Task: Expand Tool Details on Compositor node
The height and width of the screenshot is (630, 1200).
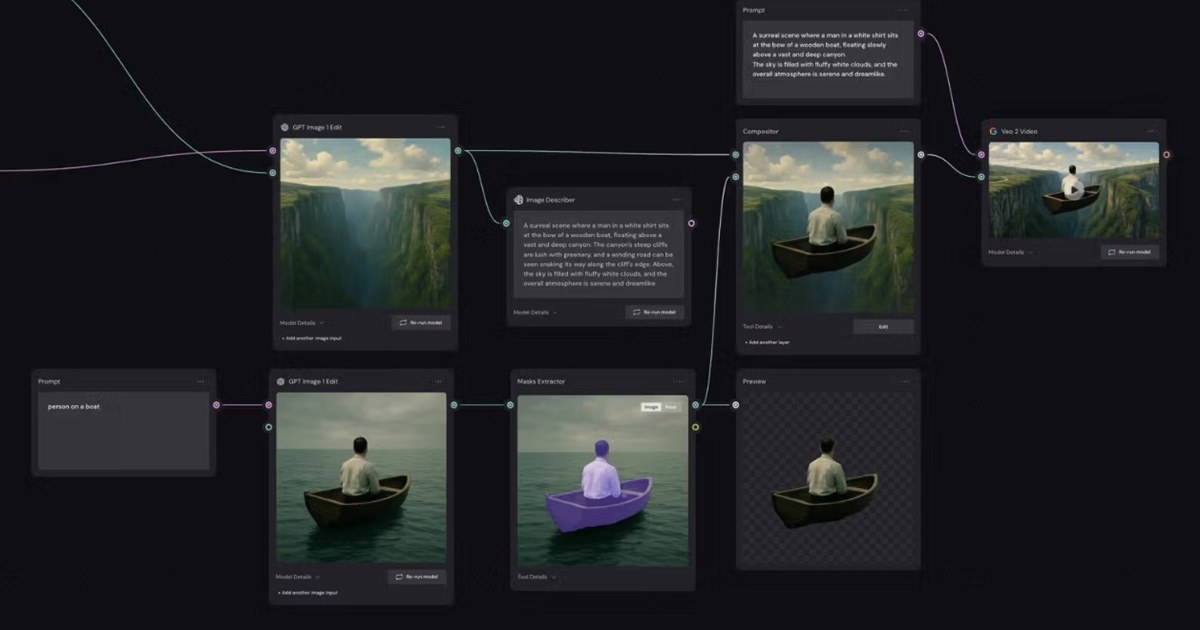Action: [x=761, y=326]
